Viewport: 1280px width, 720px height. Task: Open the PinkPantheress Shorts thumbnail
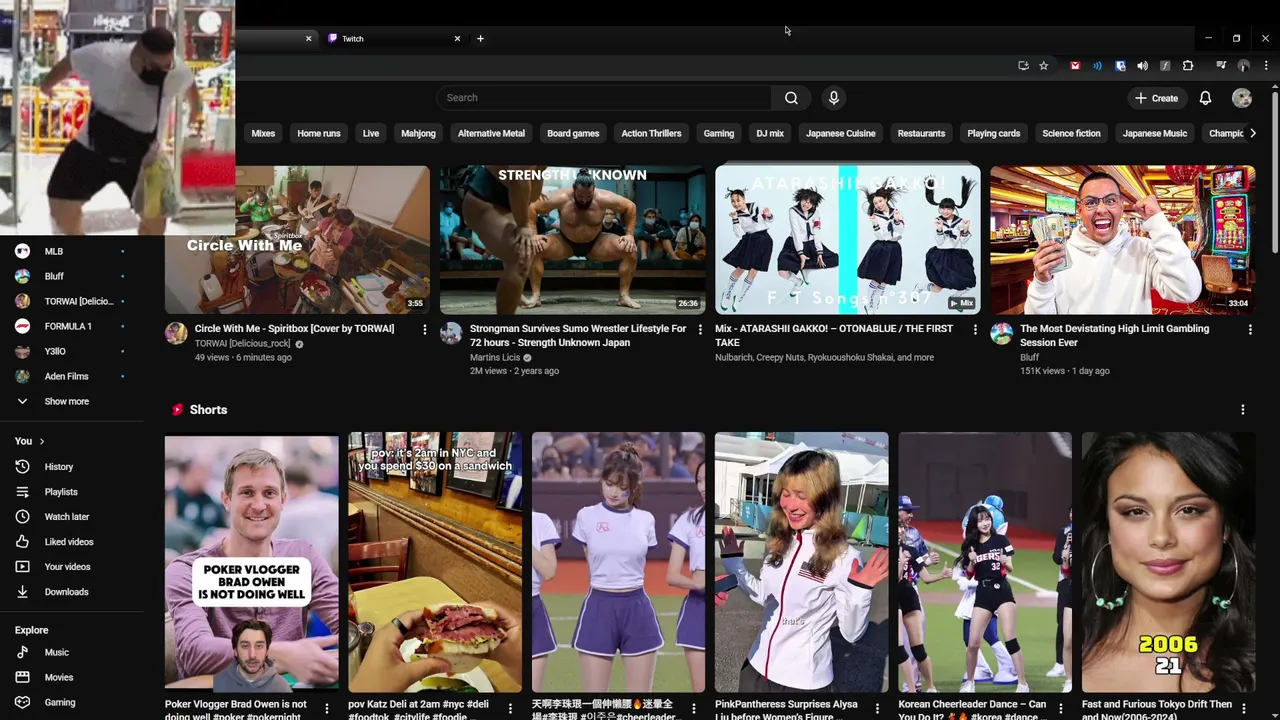[802, 562]
